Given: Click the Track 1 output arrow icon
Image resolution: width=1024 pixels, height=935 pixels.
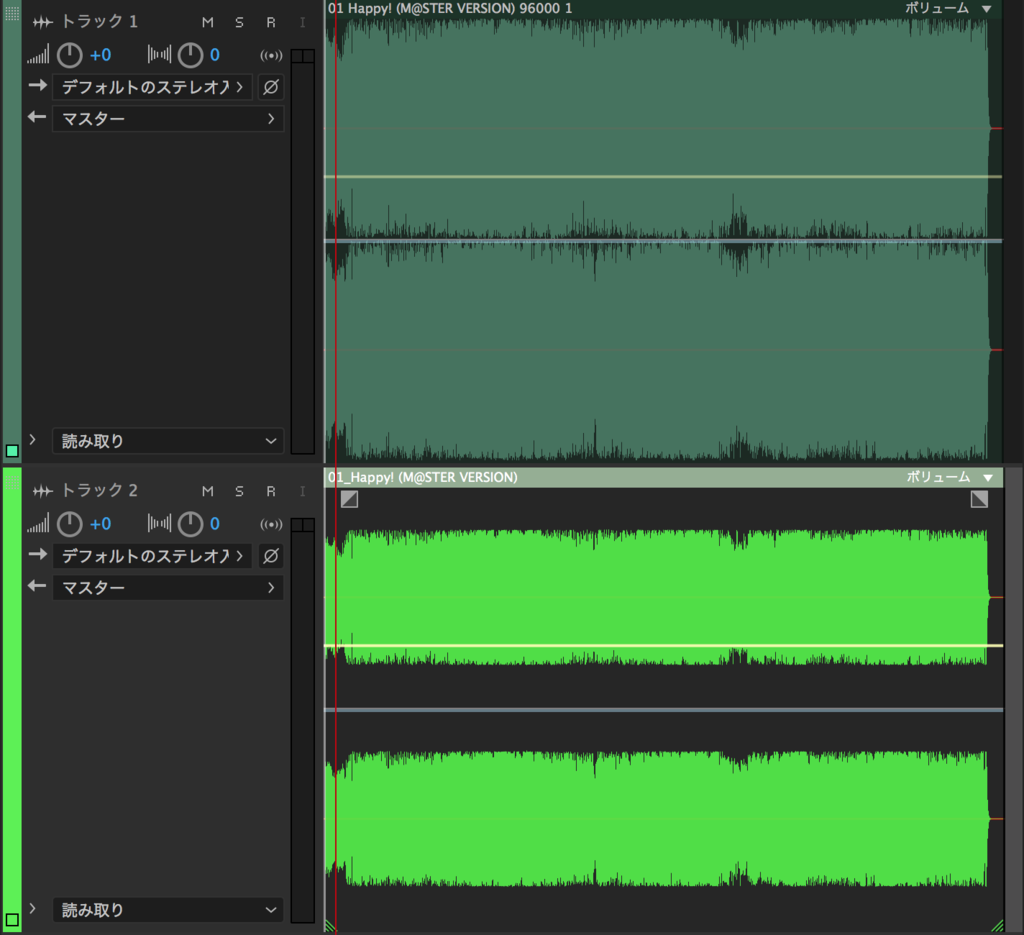Looking at the screenshot, I should tap(37, 118).
